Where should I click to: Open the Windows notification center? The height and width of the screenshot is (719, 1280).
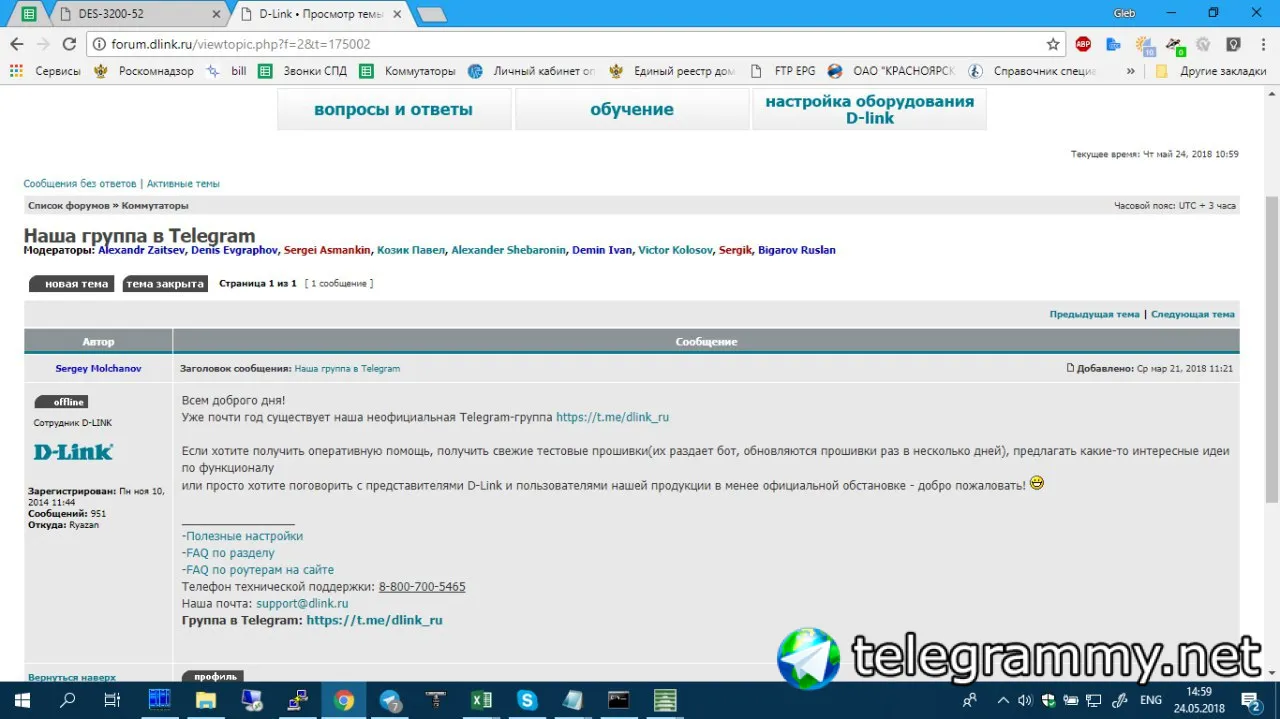tap(1252, 701)
